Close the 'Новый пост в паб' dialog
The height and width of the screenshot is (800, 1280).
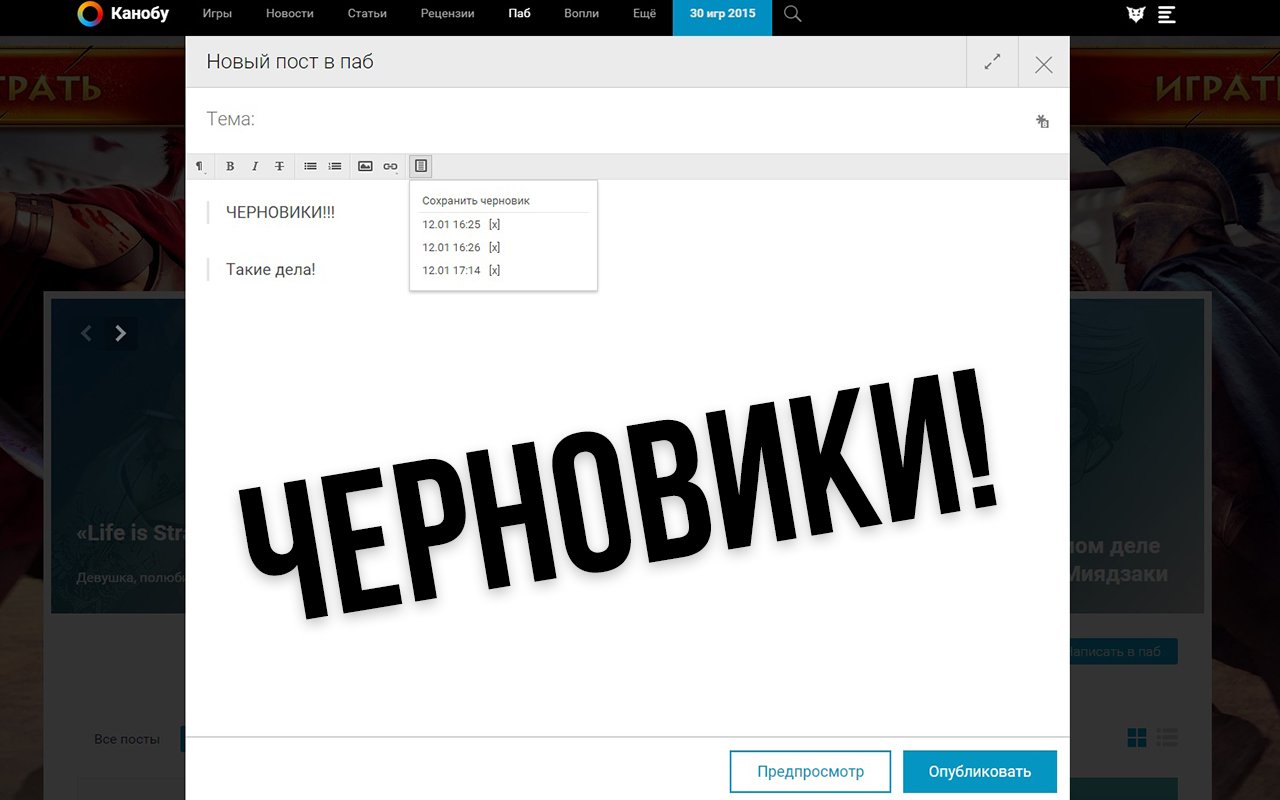(1044, 64)
